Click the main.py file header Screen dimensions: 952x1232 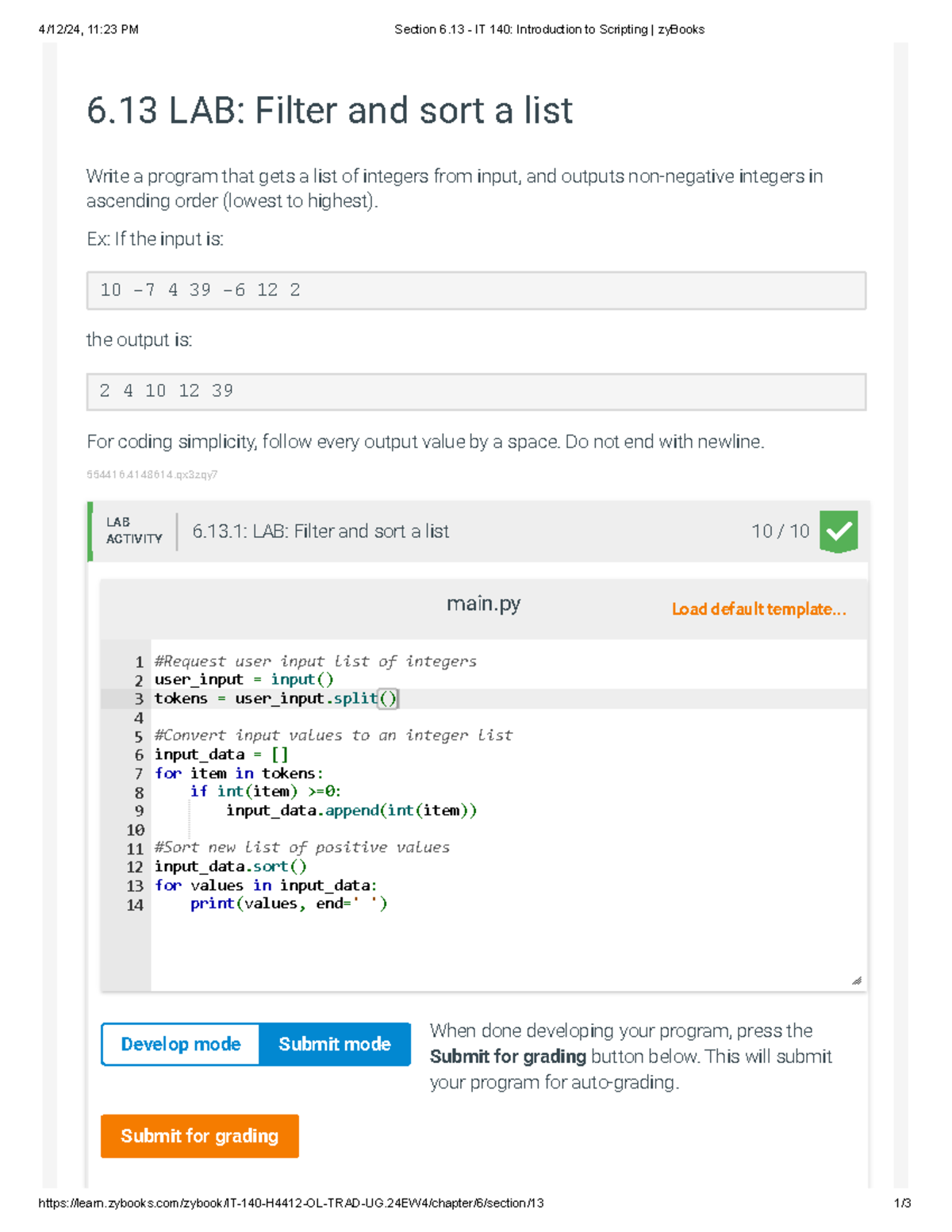pos(484,604)
